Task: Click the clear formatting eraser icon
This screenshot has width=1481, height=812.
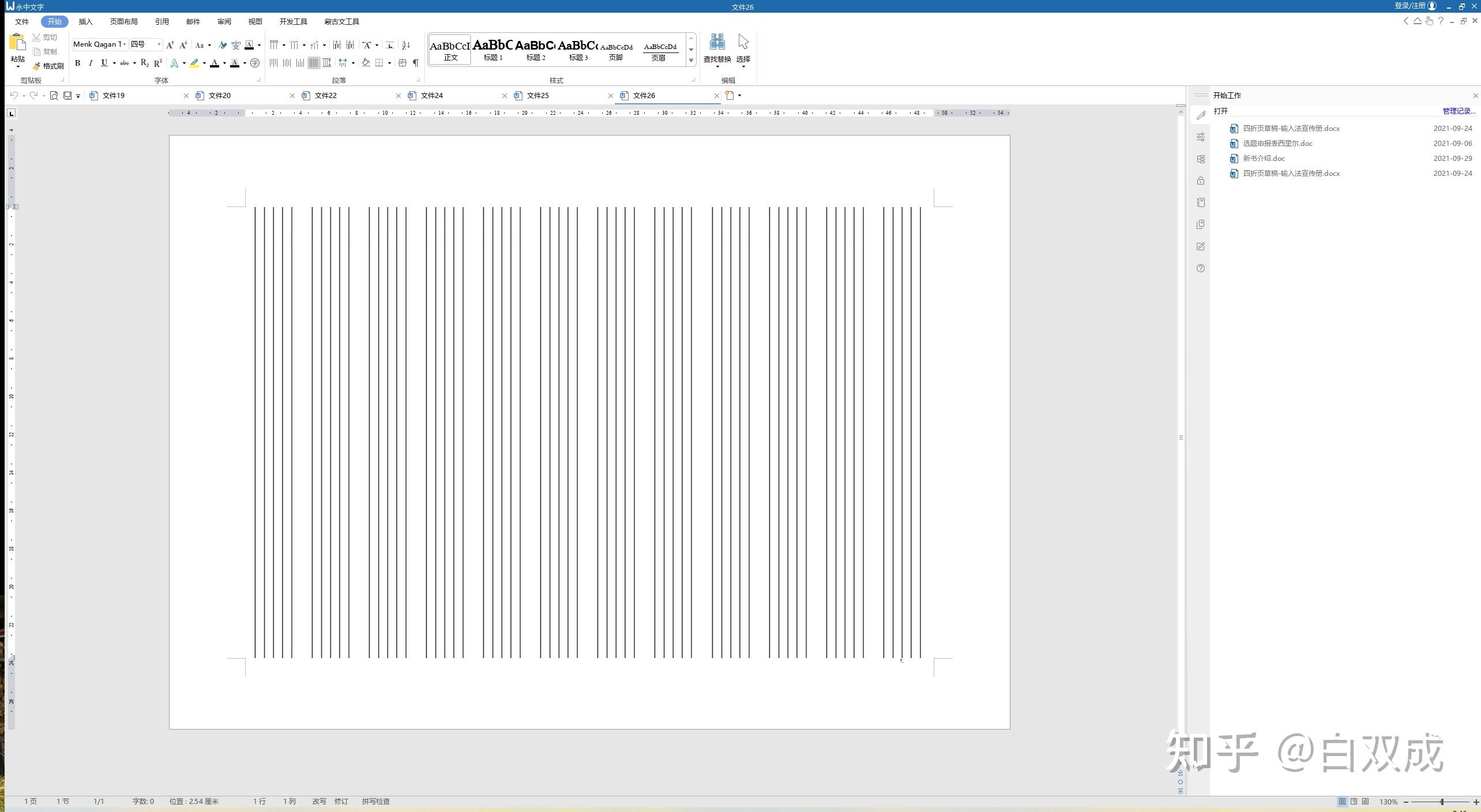Action: click(x=223, y=45)
